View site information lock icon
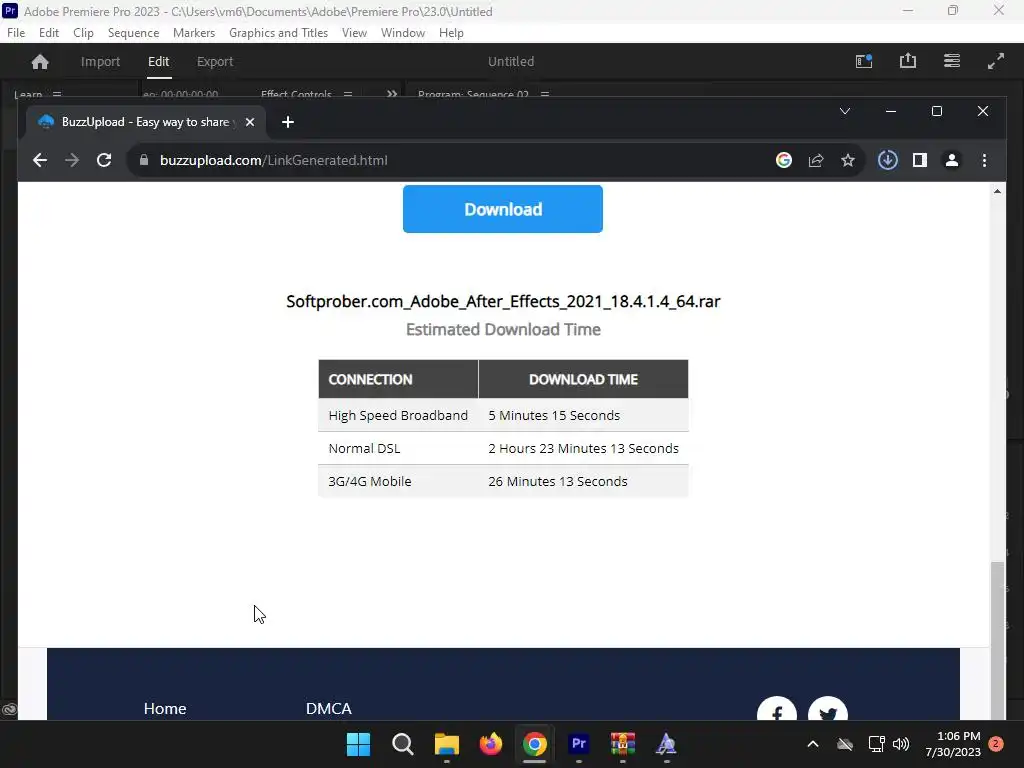The height and width of the screenshot is (768, 1024). click(144, 160)
